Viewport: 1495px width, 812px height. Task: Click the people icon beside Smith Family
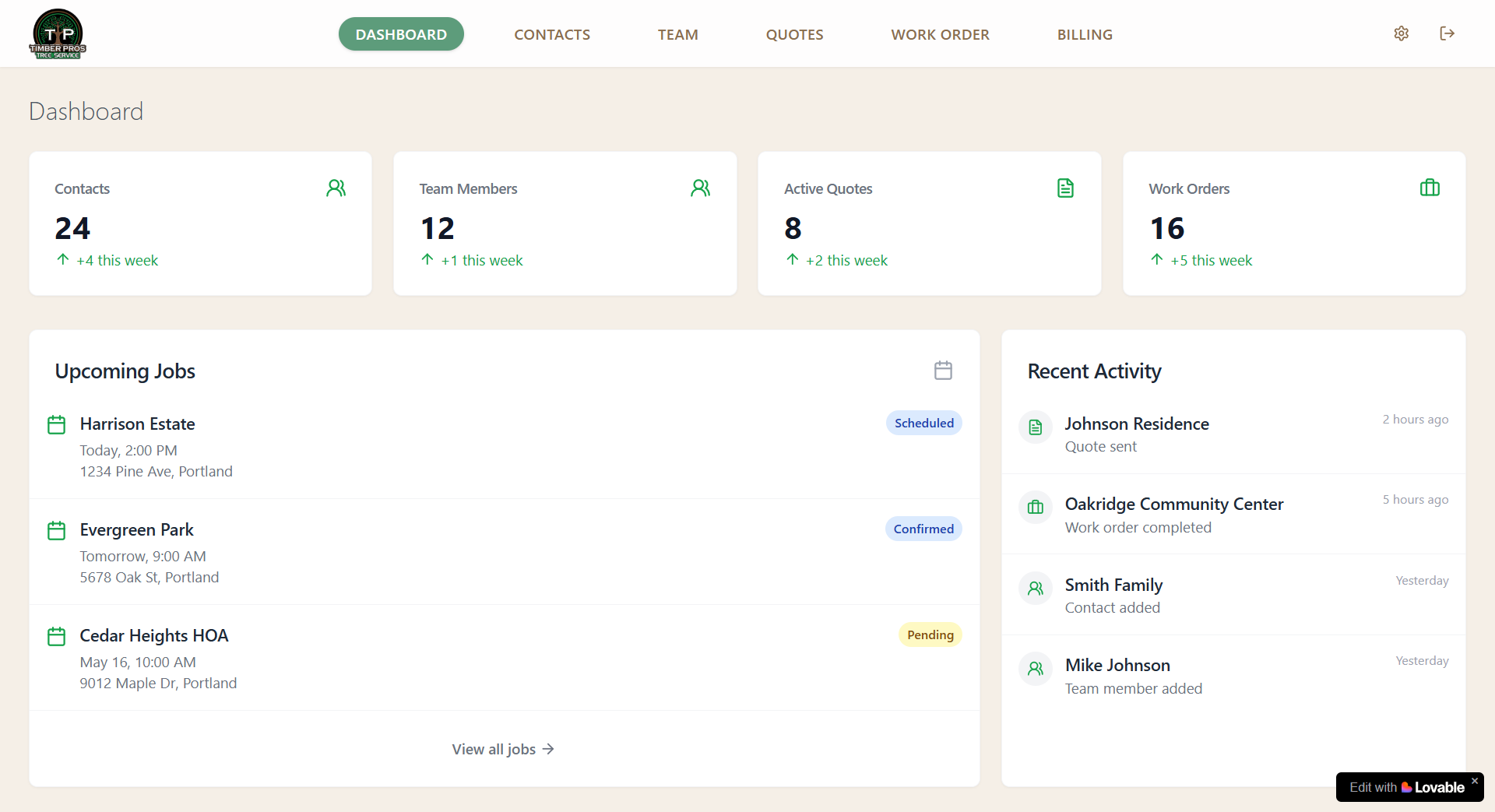click(x=1036, y=589)
